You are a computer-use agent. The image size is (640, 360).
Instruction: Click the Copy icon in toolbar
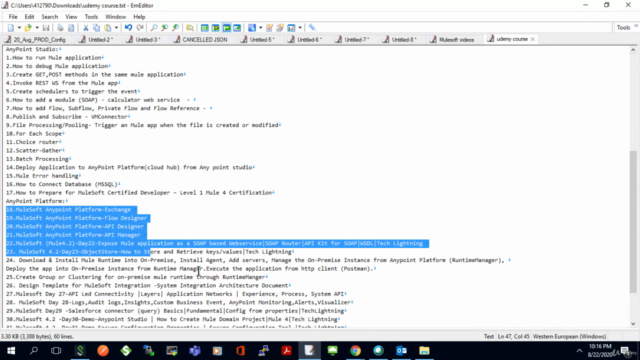point(97,28)
